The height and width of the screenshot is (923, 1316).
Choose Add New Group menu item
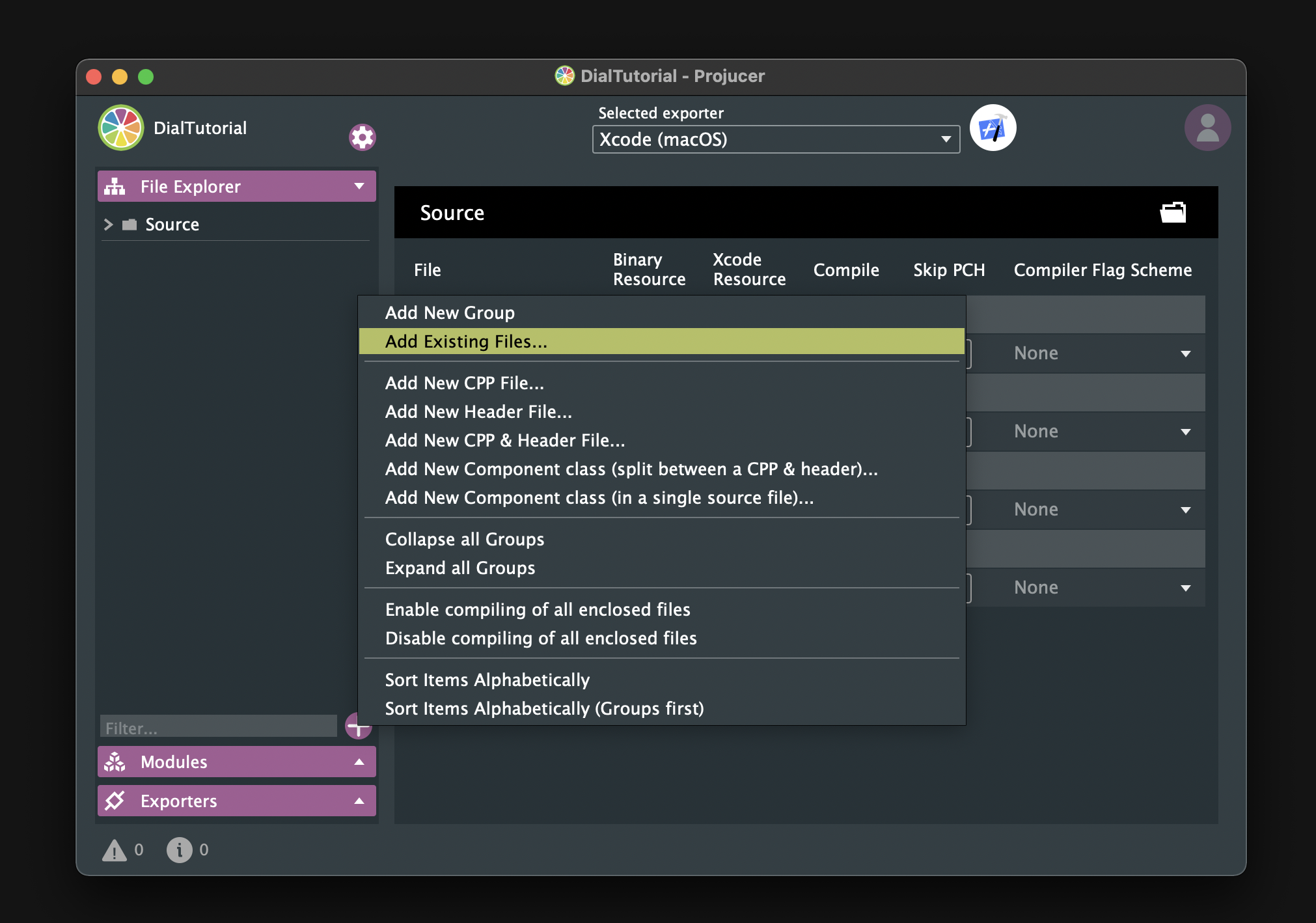[662, 313]
